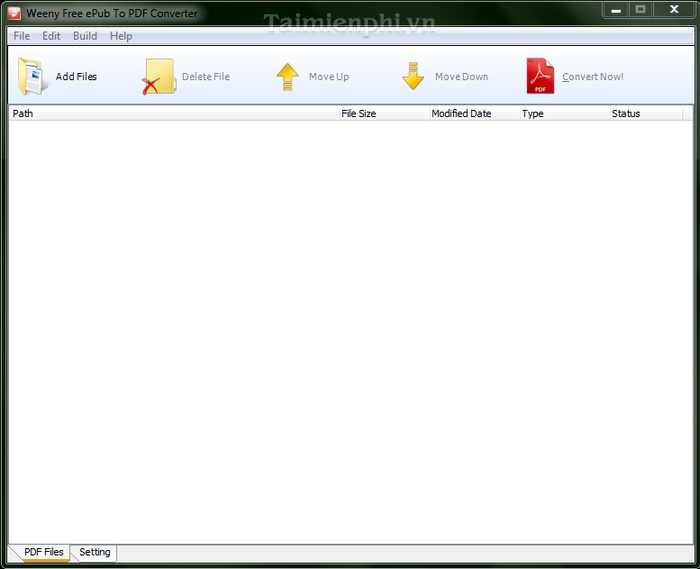The height and width of the screenshot is (569, 700).
Task: Close the Weeny converter window
Action: (x=674, y=9)
